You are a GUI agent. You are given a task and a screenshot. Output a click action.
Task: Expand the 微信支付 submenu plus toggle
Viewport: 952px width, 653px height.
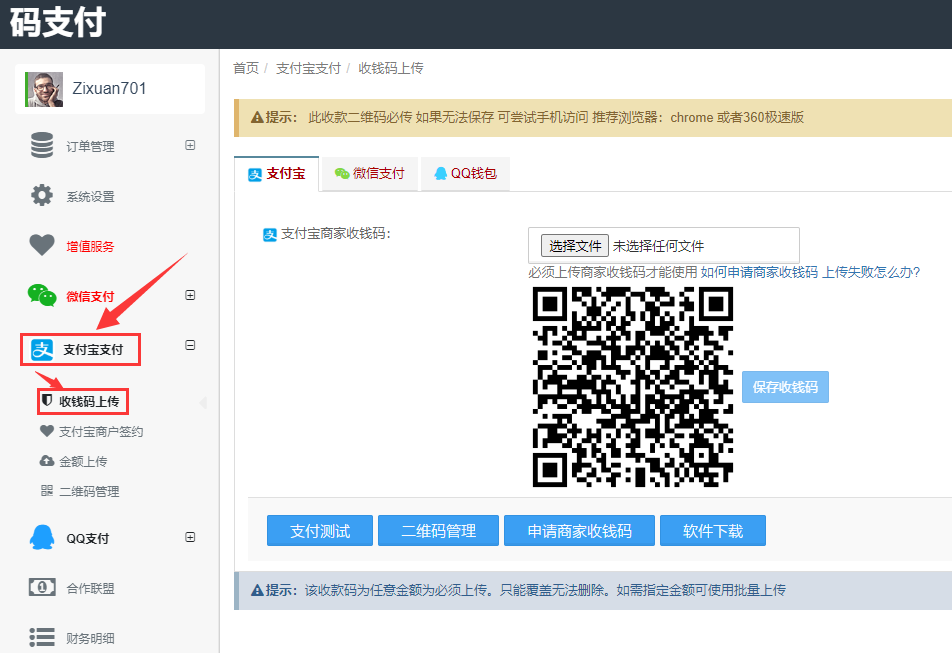pyautogui.click(x=190, y=295)
